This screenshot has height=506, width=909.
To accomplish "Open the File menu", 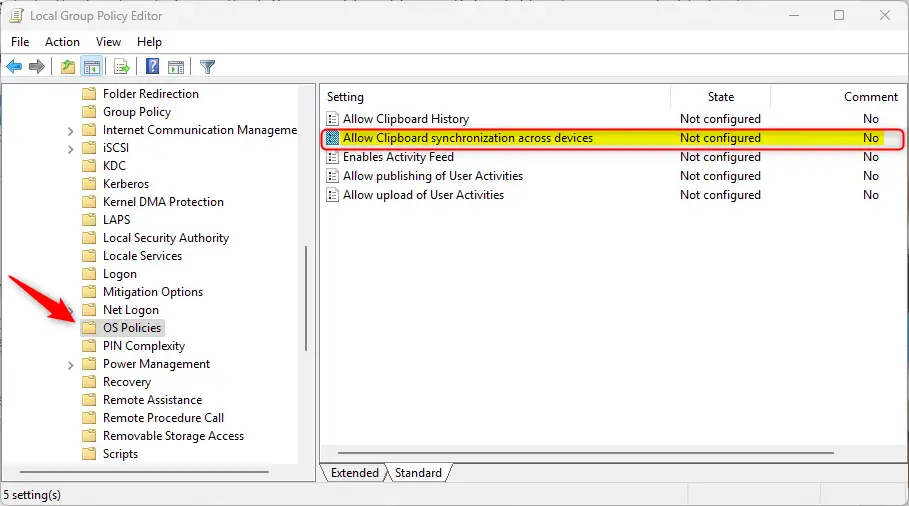I will (20, 42).
